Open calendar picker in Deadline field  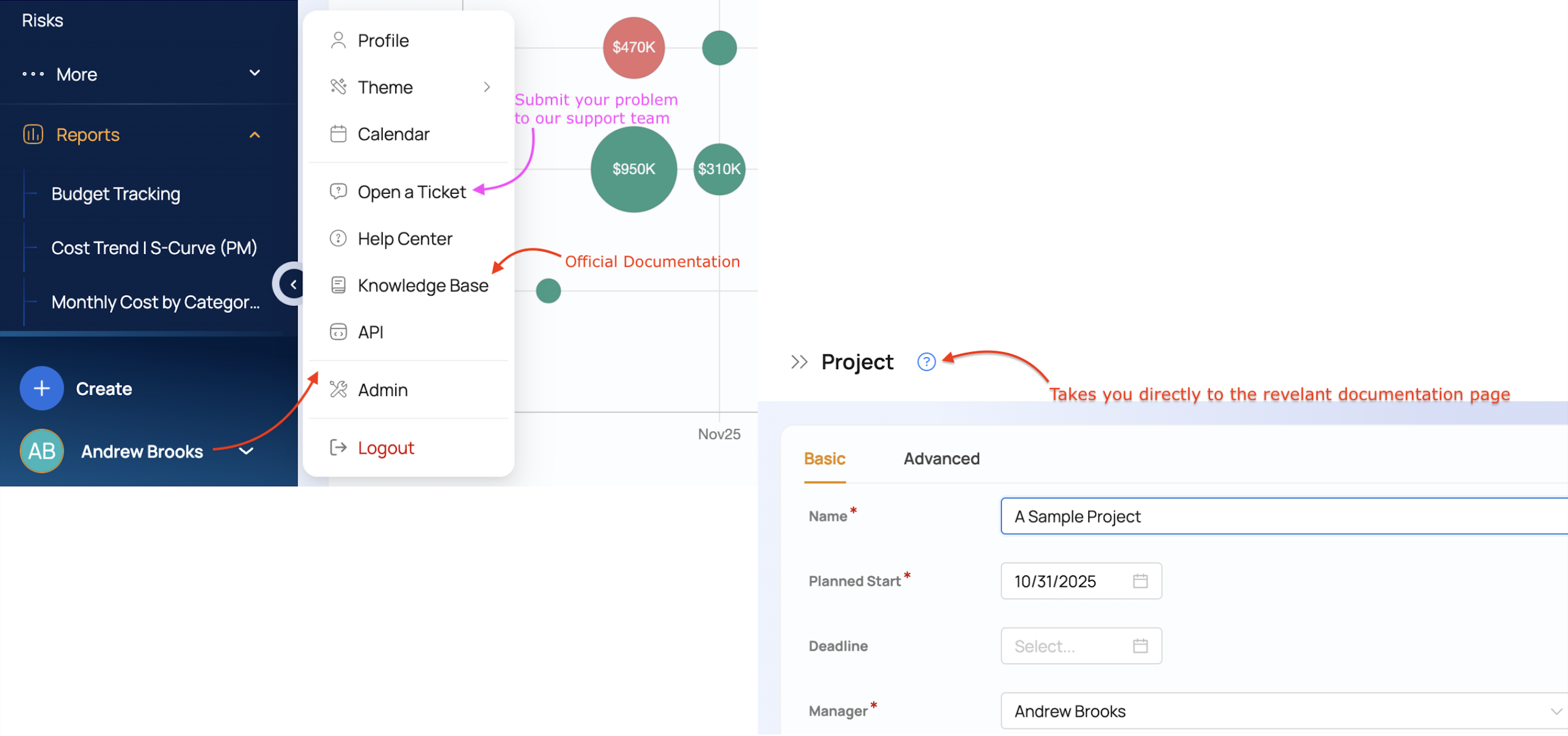tap(1140, 647)
